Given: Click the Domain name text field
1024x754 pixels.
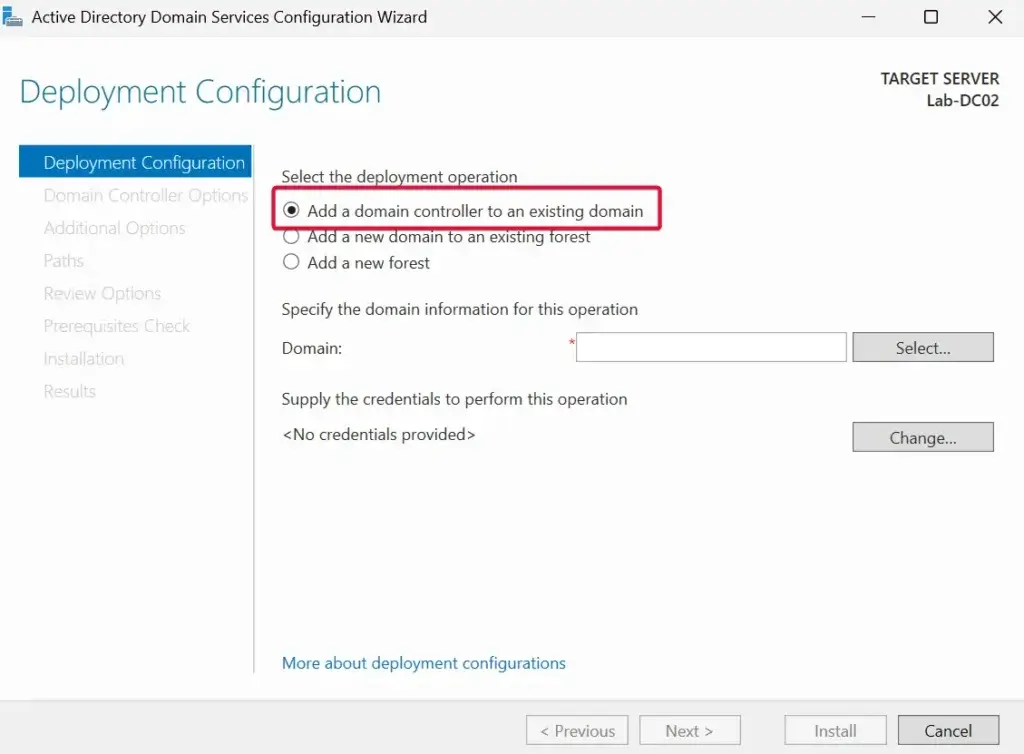Looking at the screenshot, I should [711, 348].
